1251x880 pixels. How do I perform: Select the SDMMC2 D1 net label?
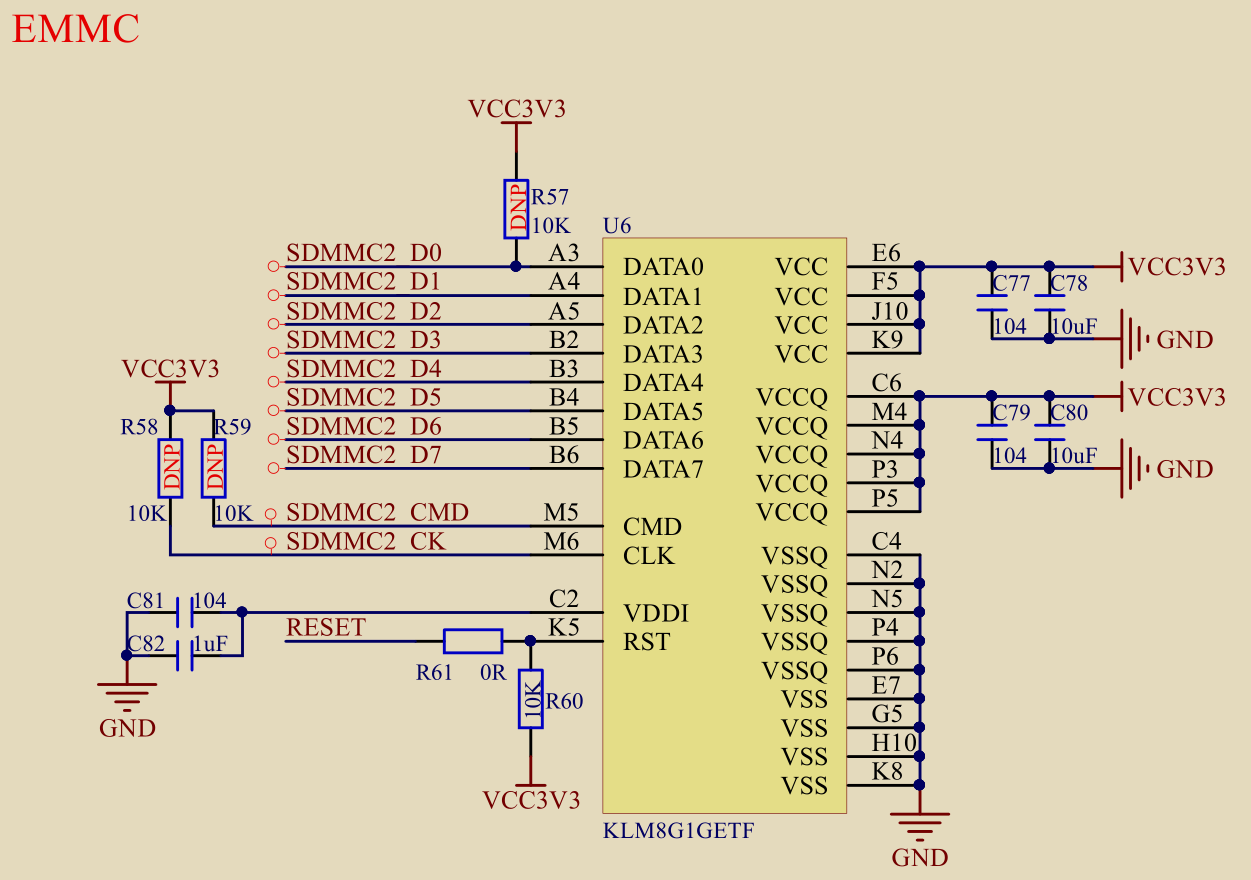pos(364,282)
